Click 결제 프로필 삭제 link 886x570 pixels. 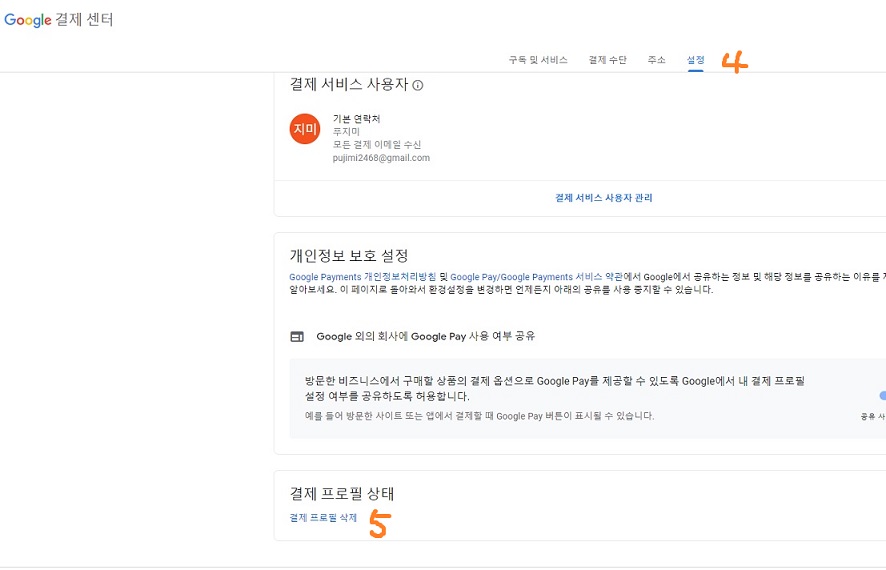click(323, 517)
